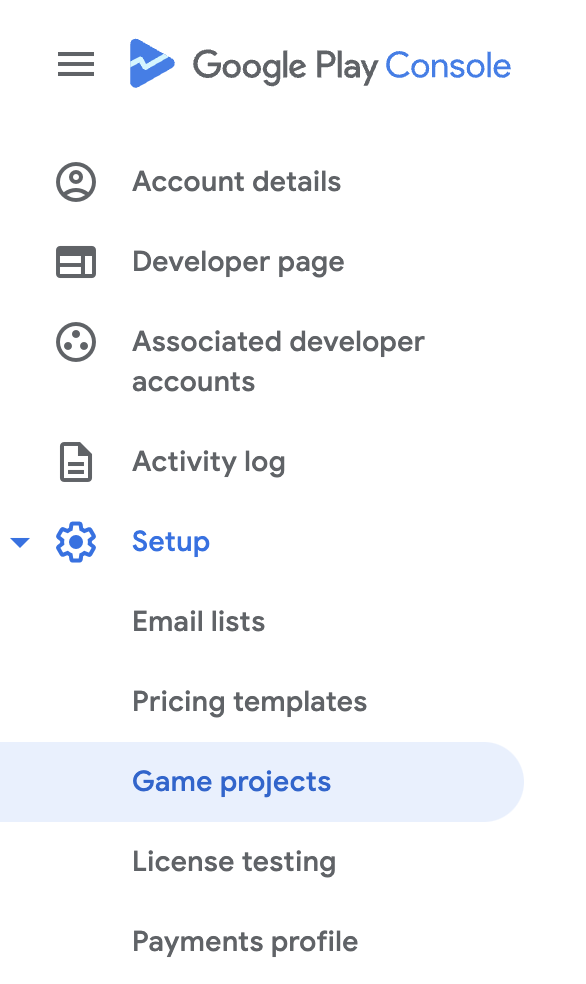Open Pricing templates
Image resolution: width=586 pixels, height=984 pixels.
[x=250, y=702]
